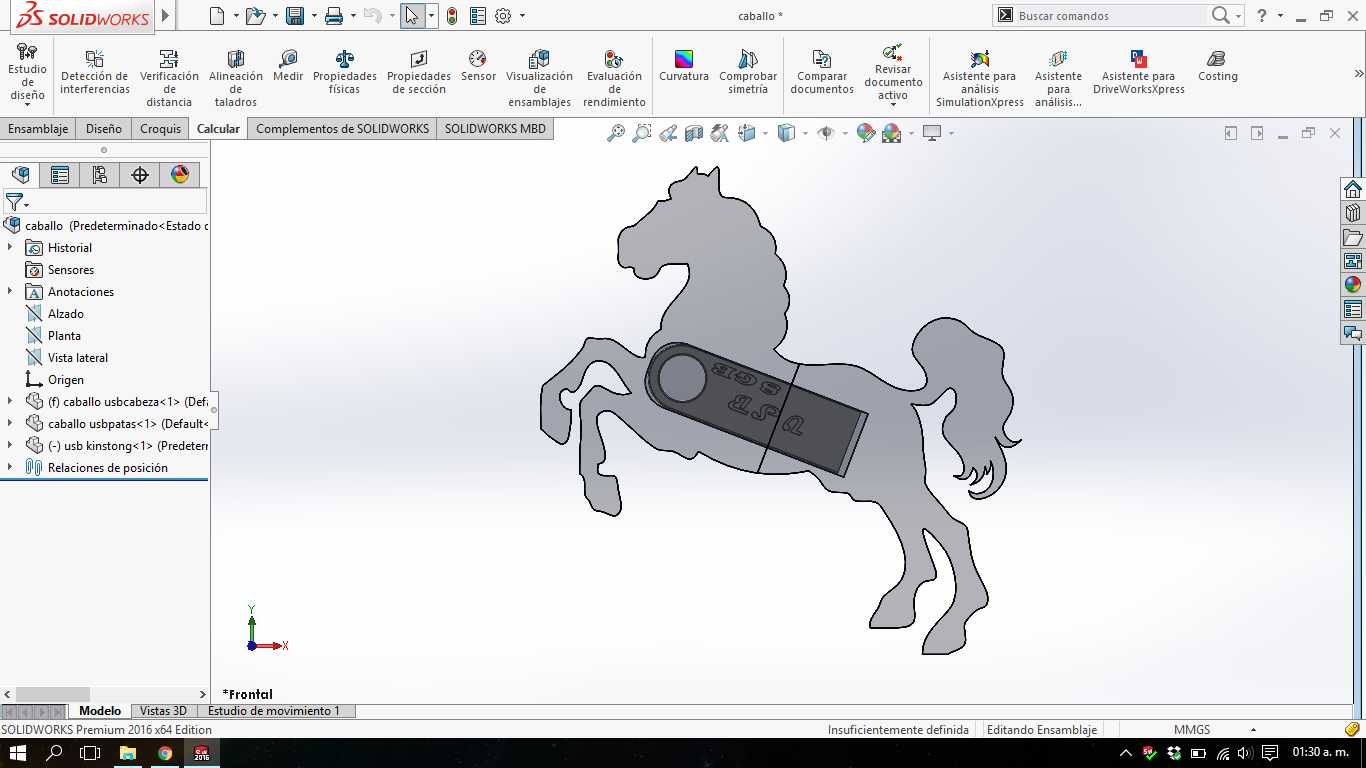Screen dimensions: 1366x768
Task: Switch to Croquis tab
Action: click(161, 129)
